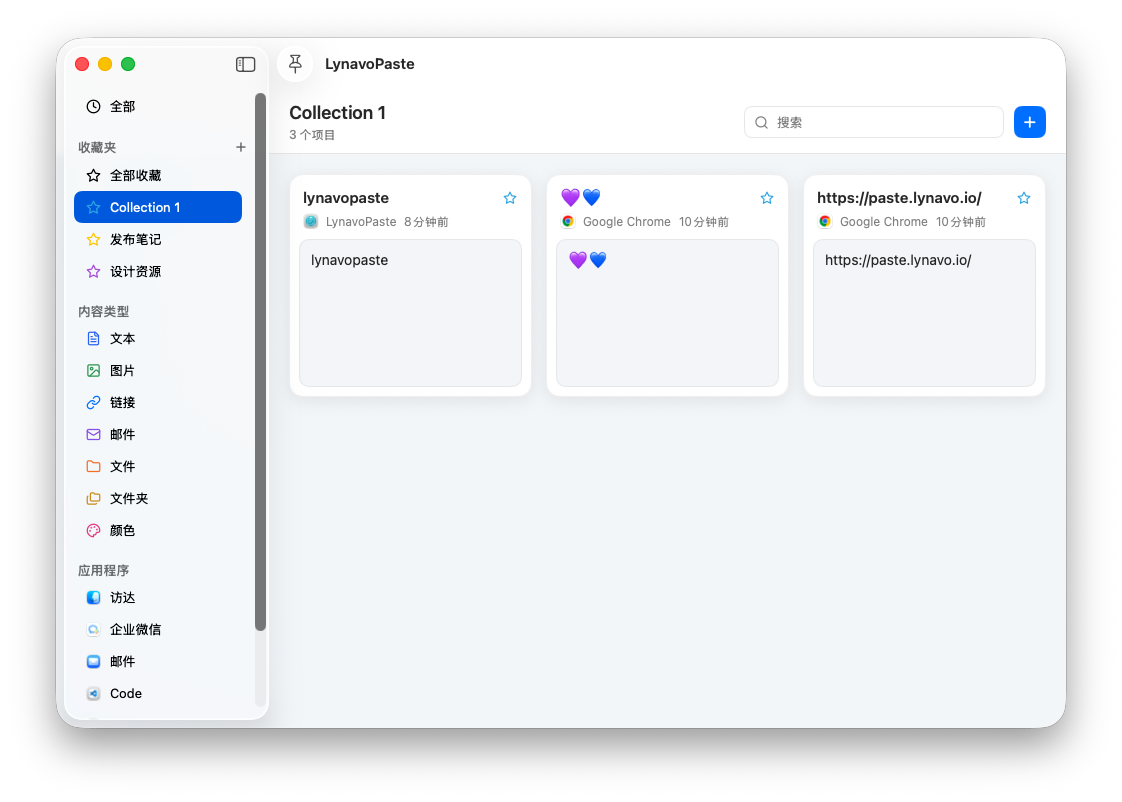
Task: Click the magnifier icon in search box
Action: (761, 122)
